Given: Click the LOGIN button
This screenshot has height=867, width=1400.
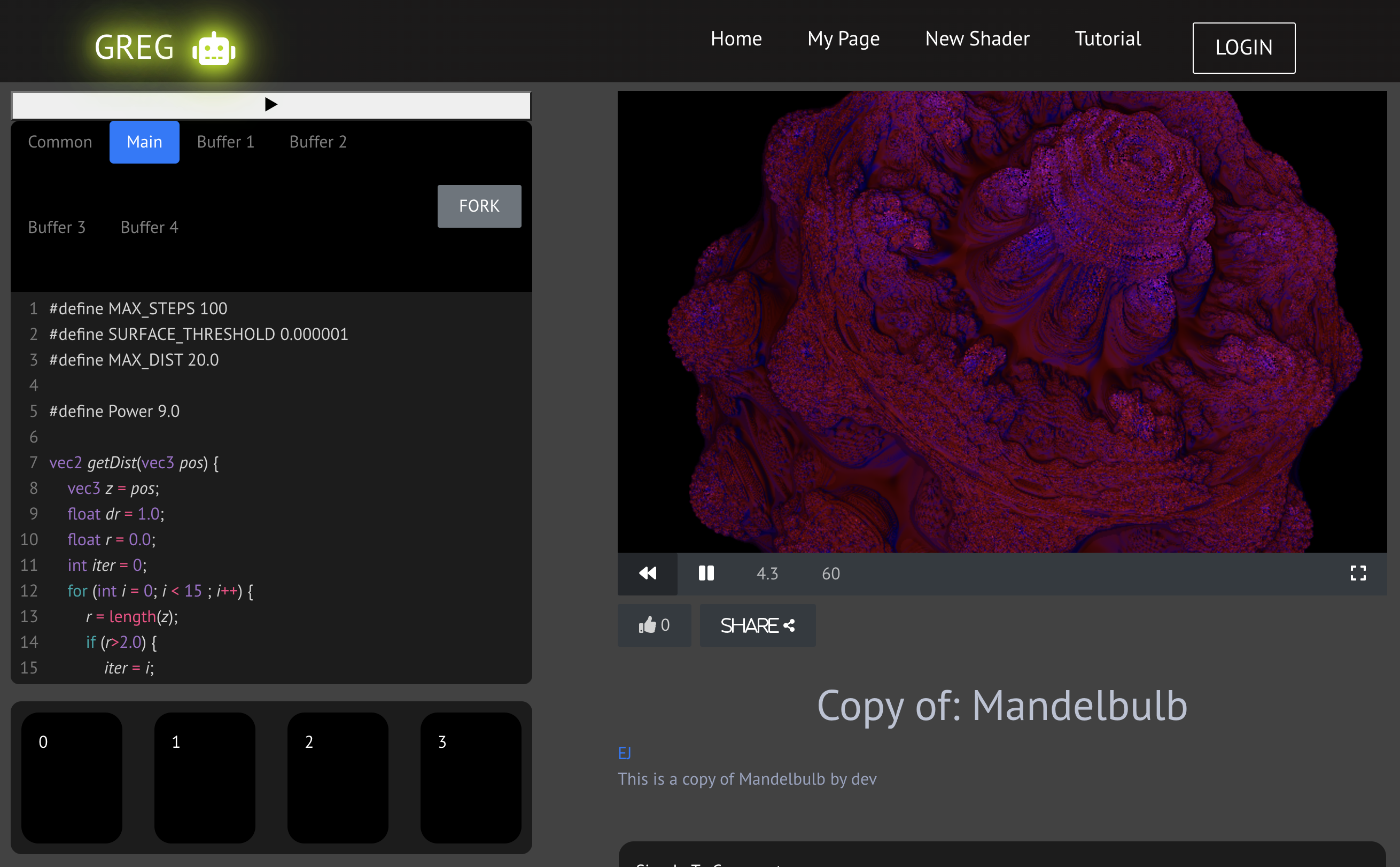Looking at the screenshot, I should (x=1243, y=48).
